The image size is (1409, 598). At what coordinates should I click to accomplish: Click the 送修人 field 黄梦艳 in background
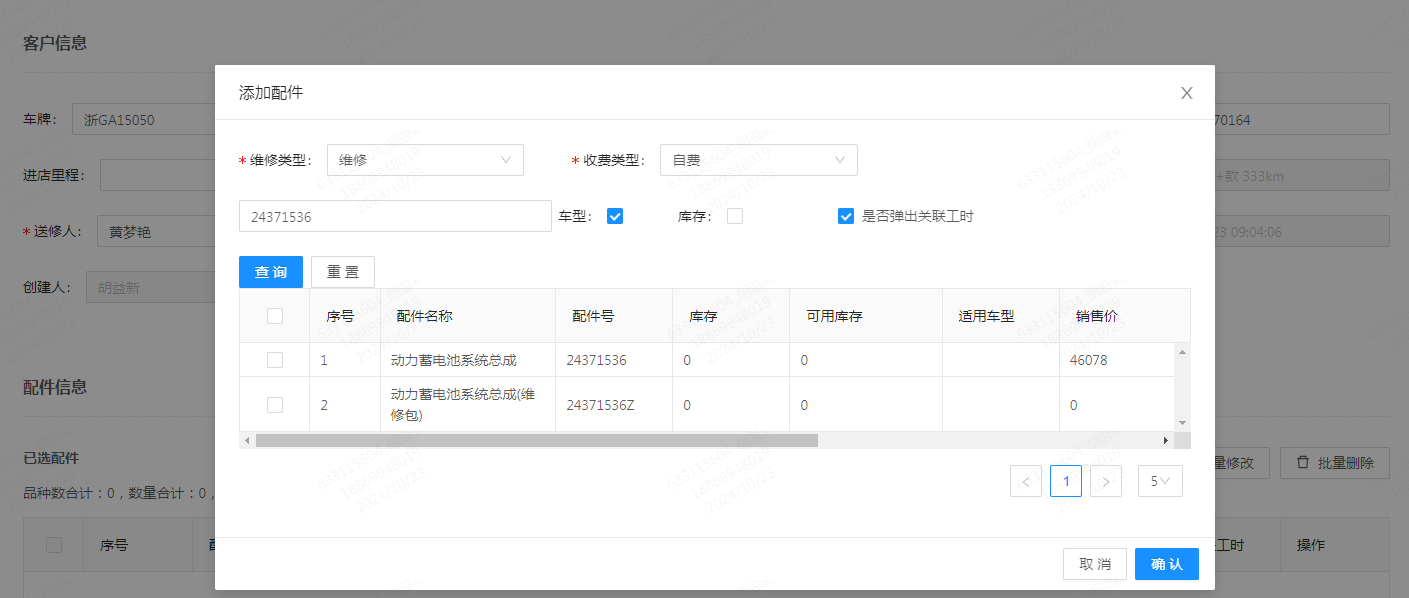156,232
